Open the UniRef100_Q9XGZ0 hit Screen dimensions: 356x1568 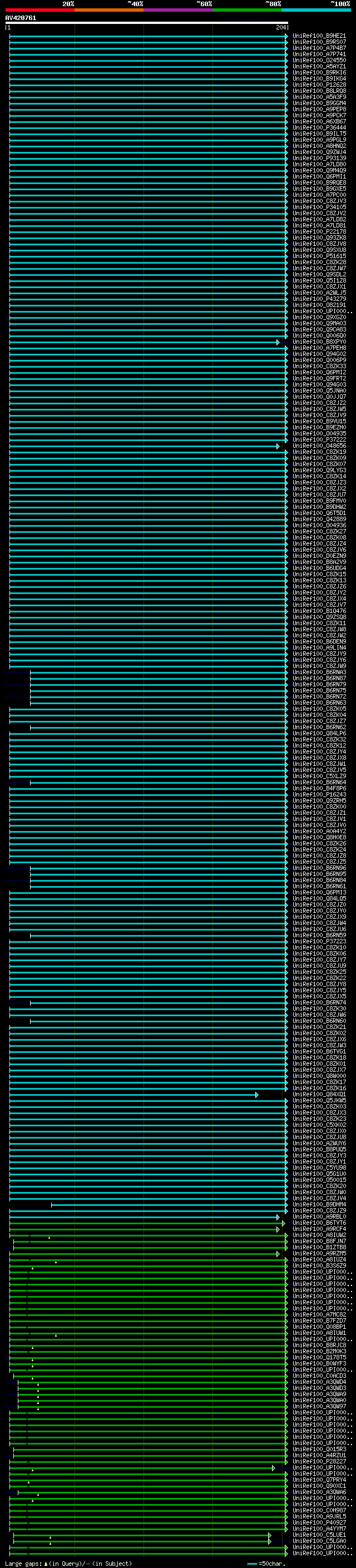(319, 318)
